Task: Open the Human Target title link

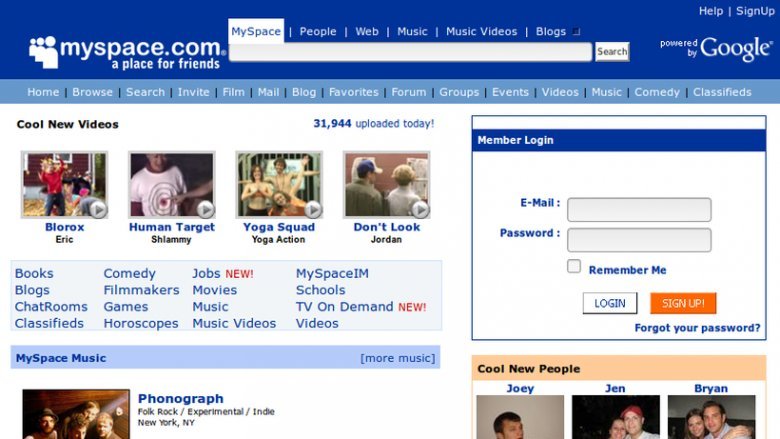Action: coord(172,227)
